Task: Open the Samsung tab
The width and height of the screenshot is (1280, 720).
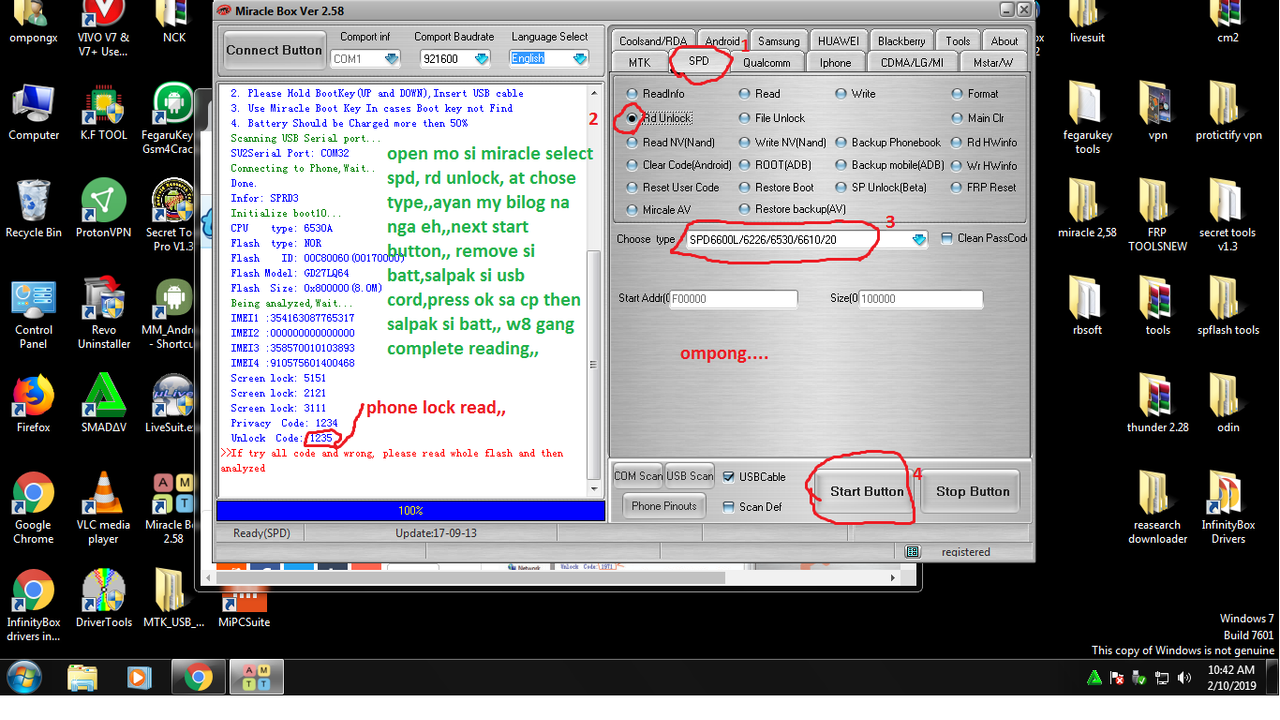Action: (x=778, y=41)
